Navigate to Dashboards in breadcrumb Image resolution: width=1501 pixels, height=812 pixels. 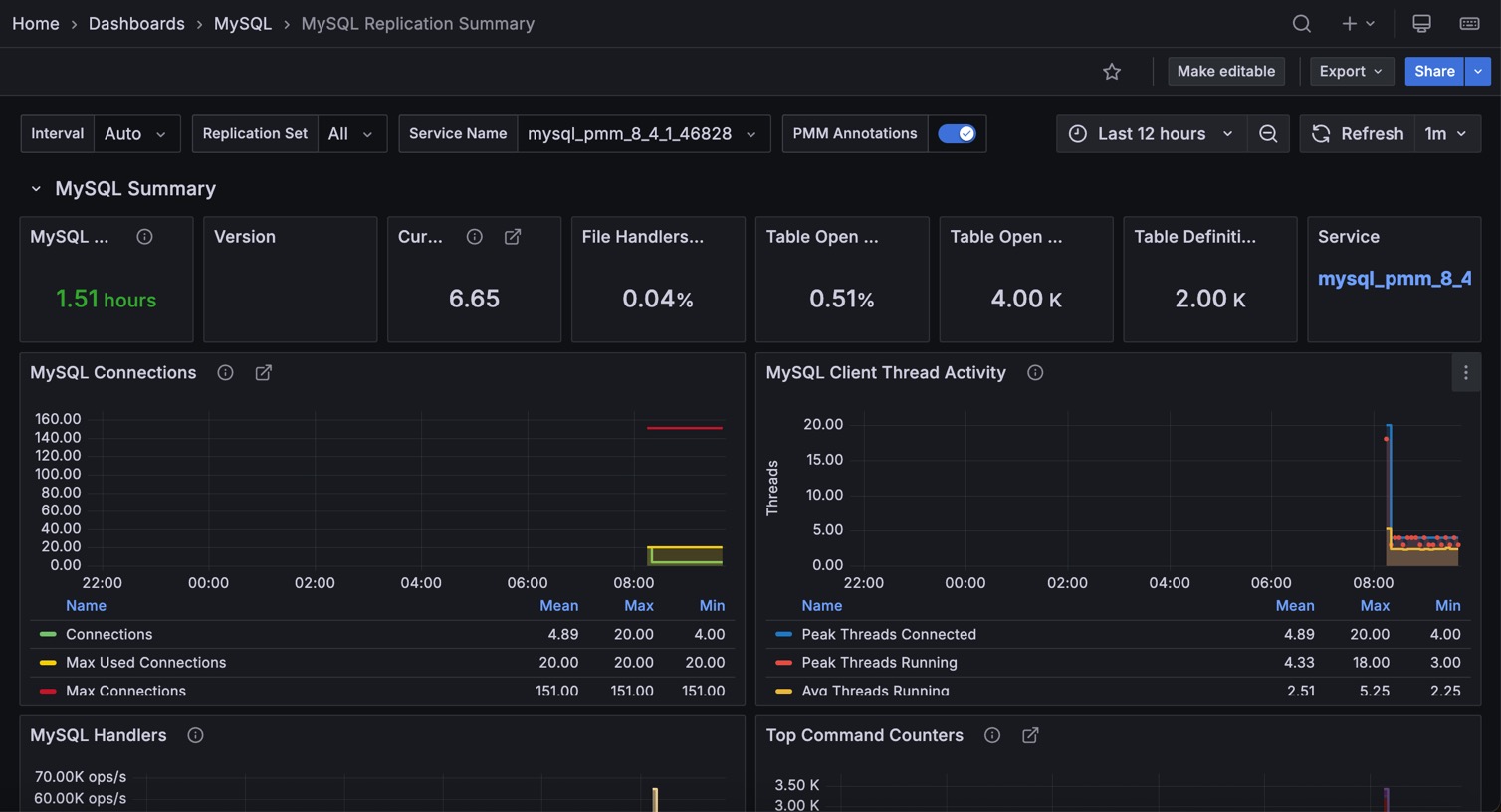pyautogui.click(x=136, y=23)
